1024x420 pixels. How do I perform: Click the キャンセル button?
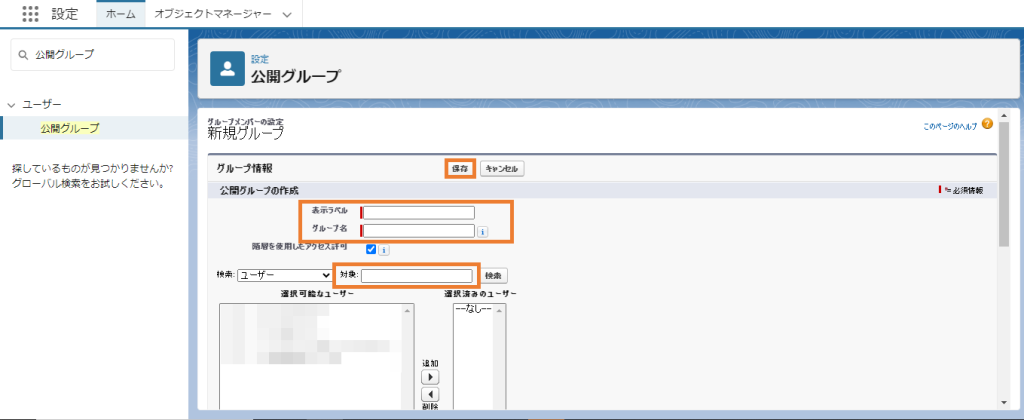[x=502, y=169]
